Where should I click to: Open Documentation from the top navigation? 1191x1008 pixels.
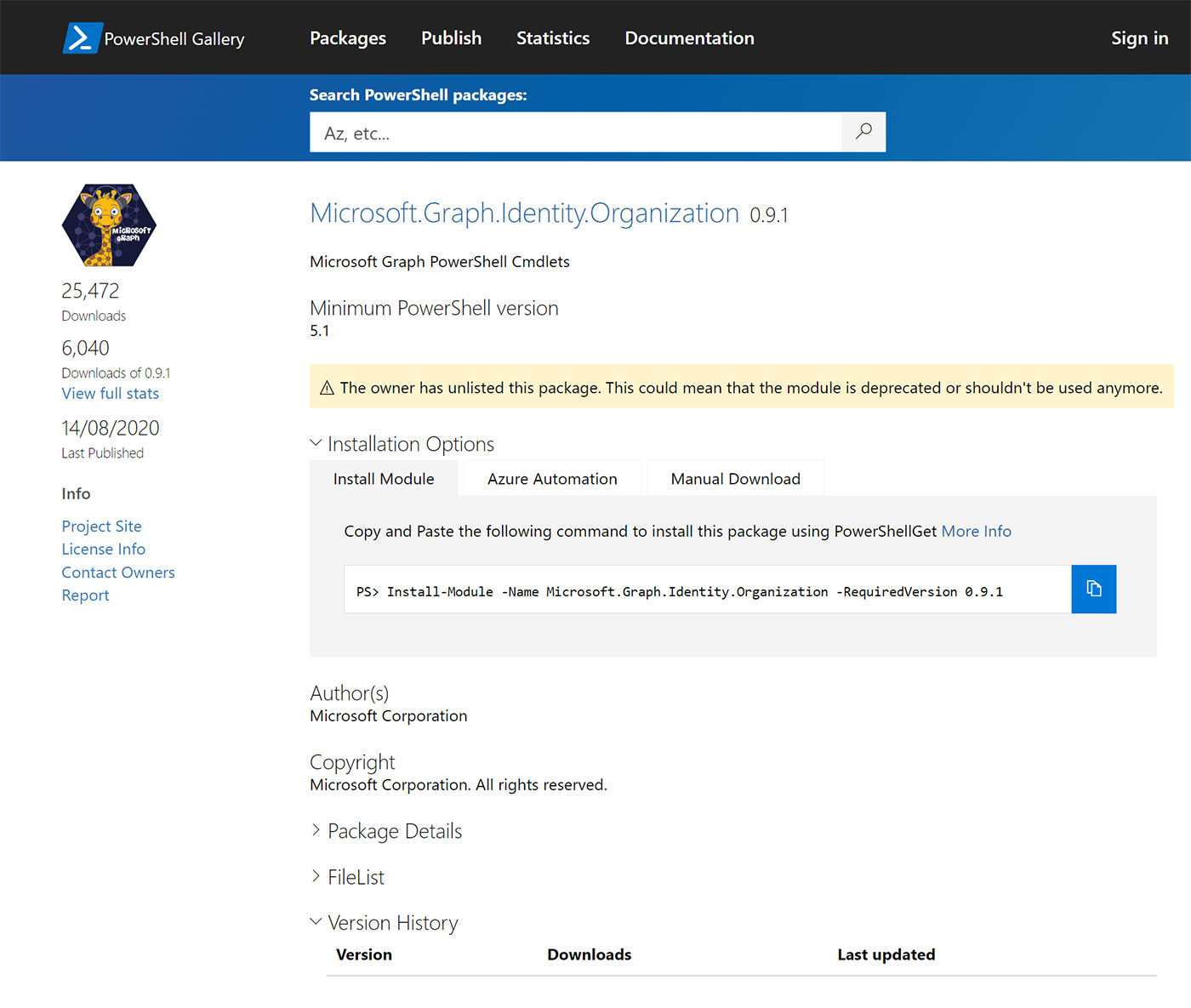pyautogui.click(x=689, y=38)
